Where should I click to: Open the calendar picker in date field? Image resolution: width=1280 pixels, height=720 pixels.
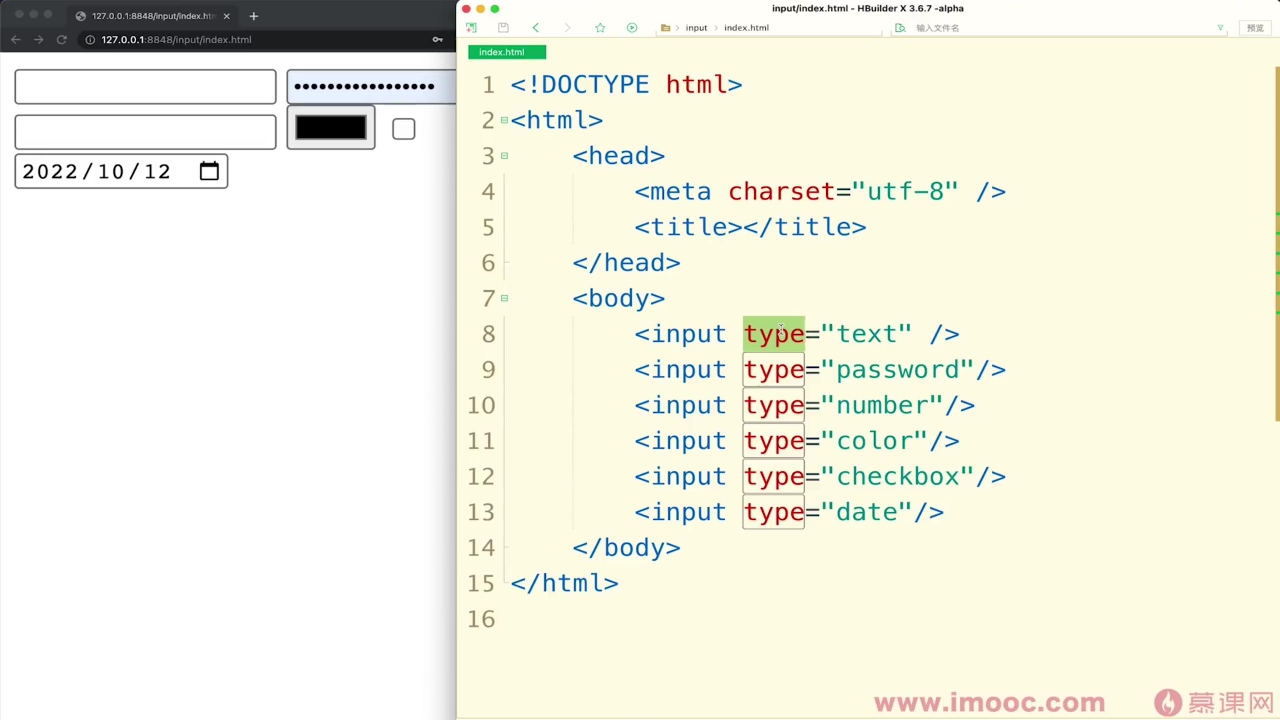209,171
